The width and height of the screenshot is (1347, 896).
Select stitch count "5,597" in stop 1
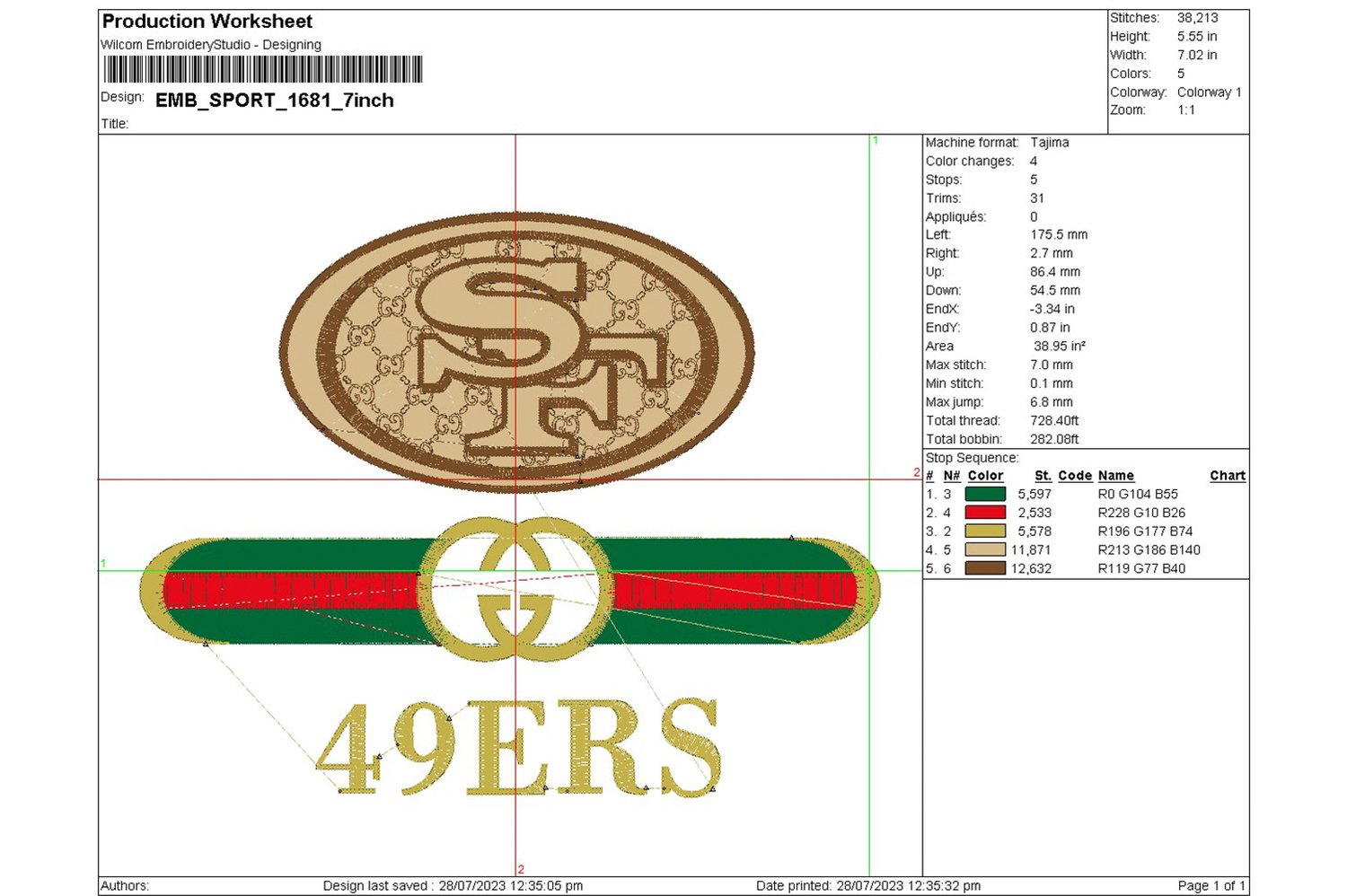click(x=1034, y=495)
